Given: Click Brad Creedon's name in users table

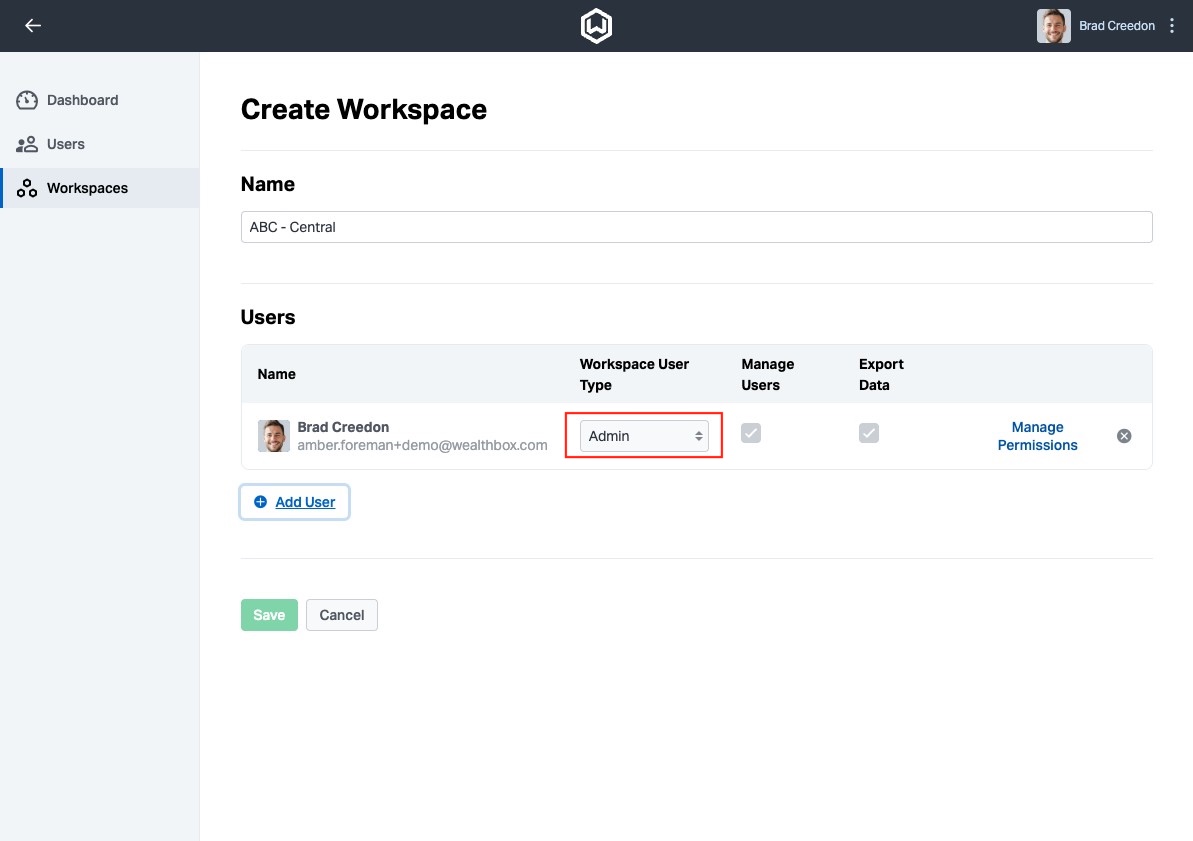Looking at the screenshot, I should 343,427.
